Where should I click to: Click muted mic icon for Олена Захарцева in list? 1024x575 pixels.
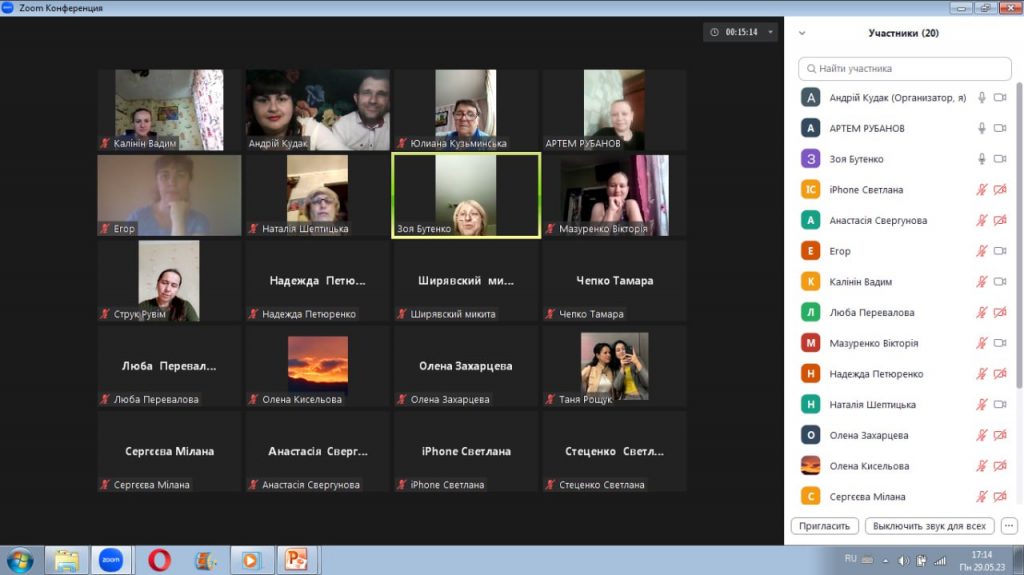point(982,435)
